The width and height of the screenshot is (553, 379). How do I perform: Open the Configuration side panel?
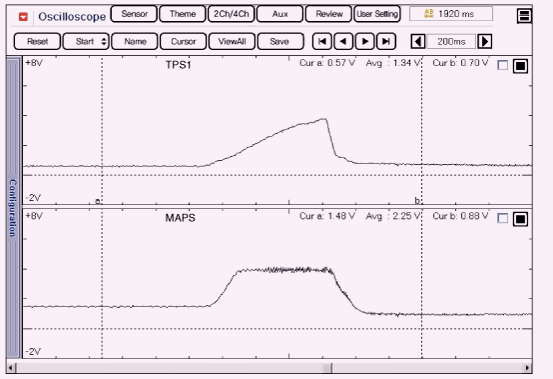[13, 207]
